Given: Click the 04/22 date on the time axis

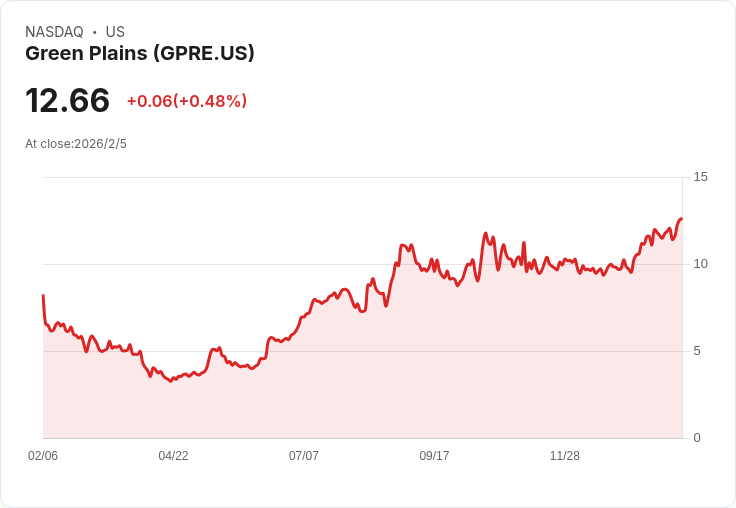Looking at the screenshot, I should [x=173, y=456].
